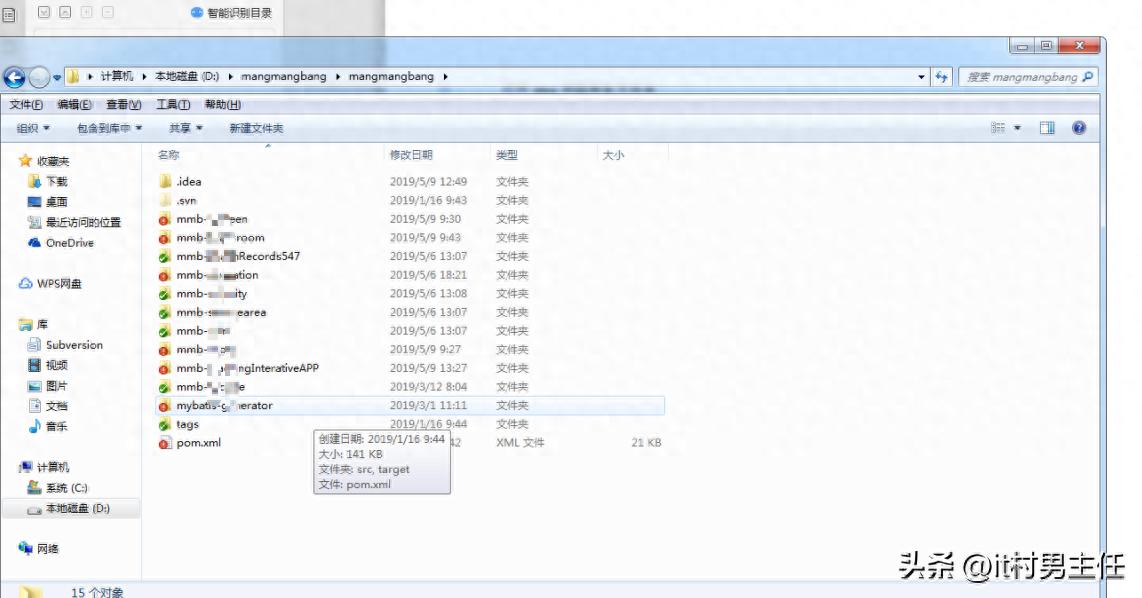Open the view options dropdown arrow
Image resolution: width=1142 pixels, height=598 pixels.
[x=1017, y=128]
